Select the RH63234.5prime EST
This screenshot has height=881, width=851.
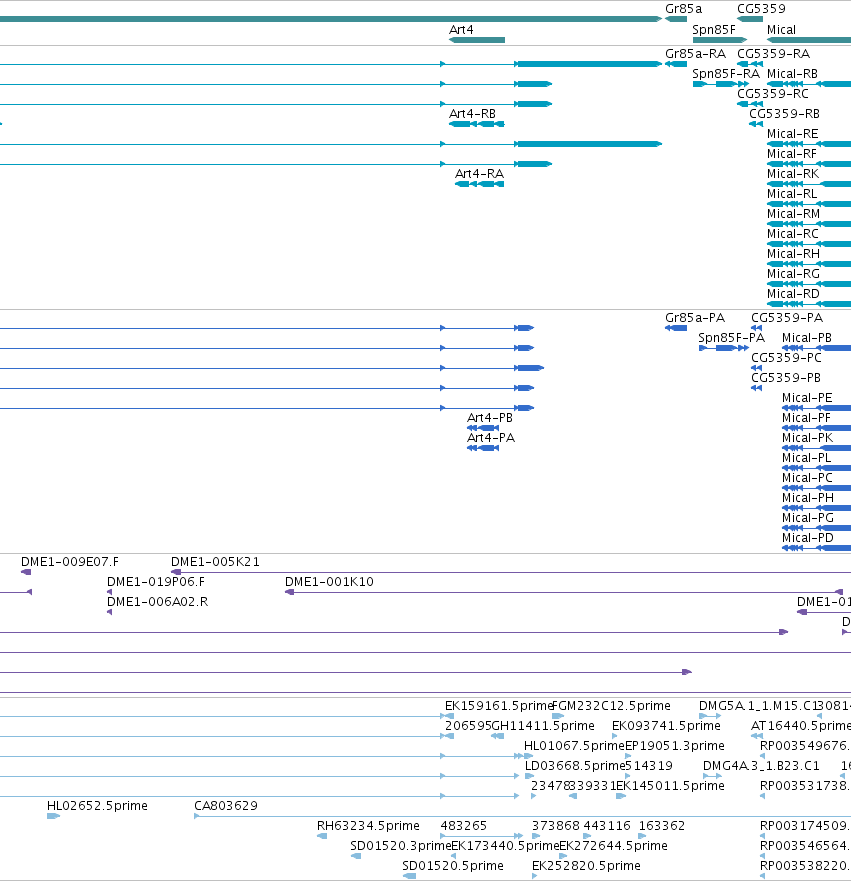pyautogui.click(x=322, y=836)
